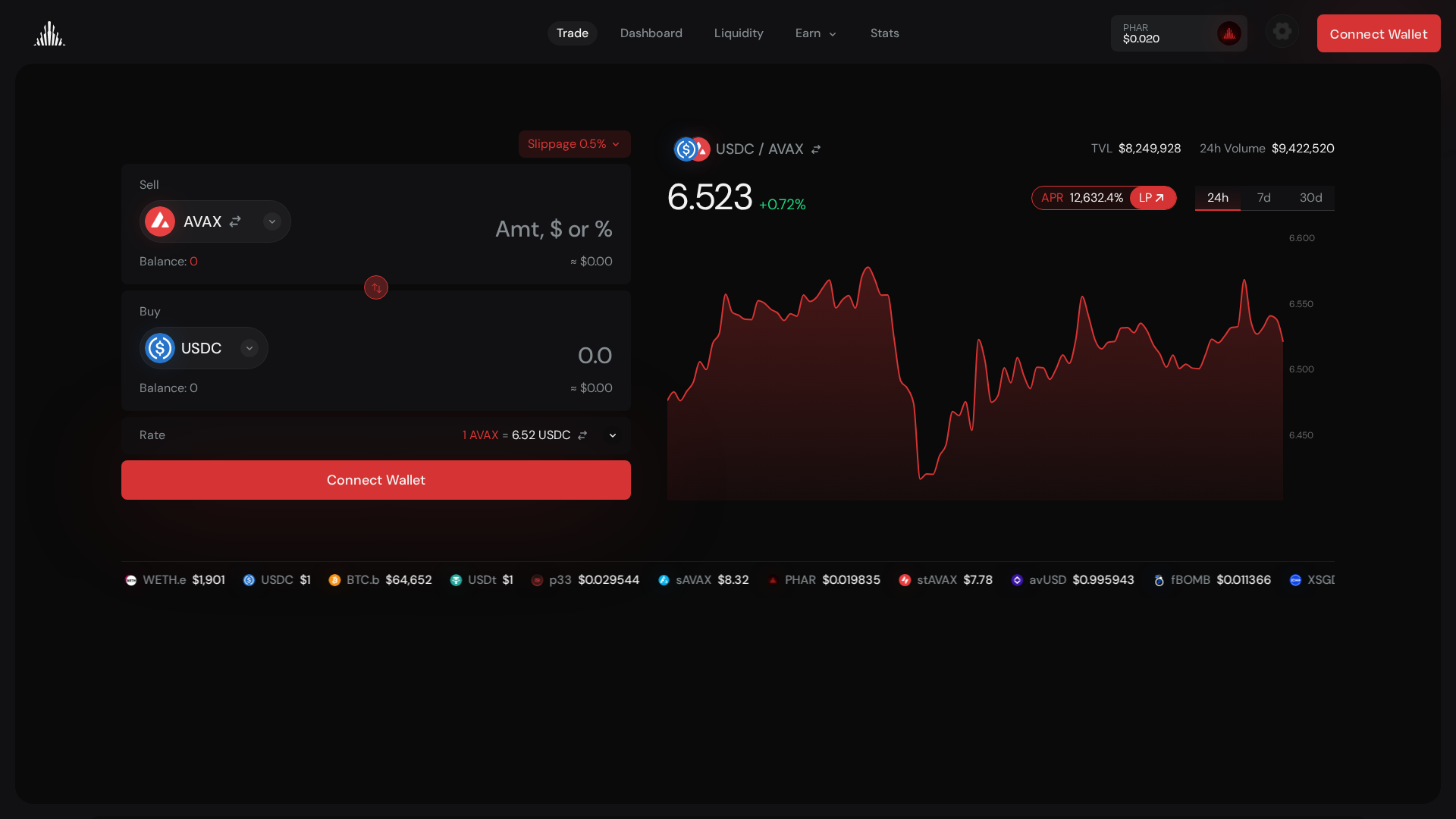
Task: Click the +0.72% change value
Action: point(783,205)
